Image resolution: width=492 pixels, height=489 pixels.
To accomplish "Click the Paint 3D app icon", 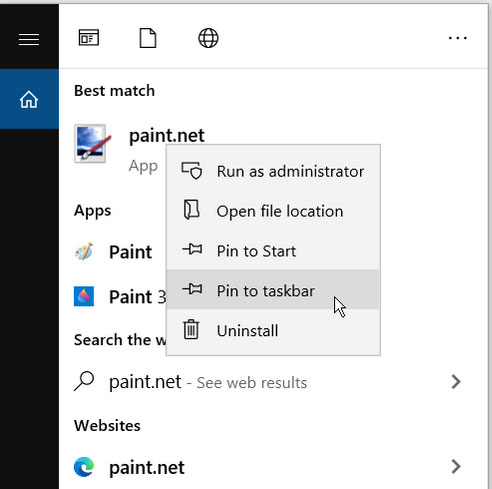I will coord(84,296).
